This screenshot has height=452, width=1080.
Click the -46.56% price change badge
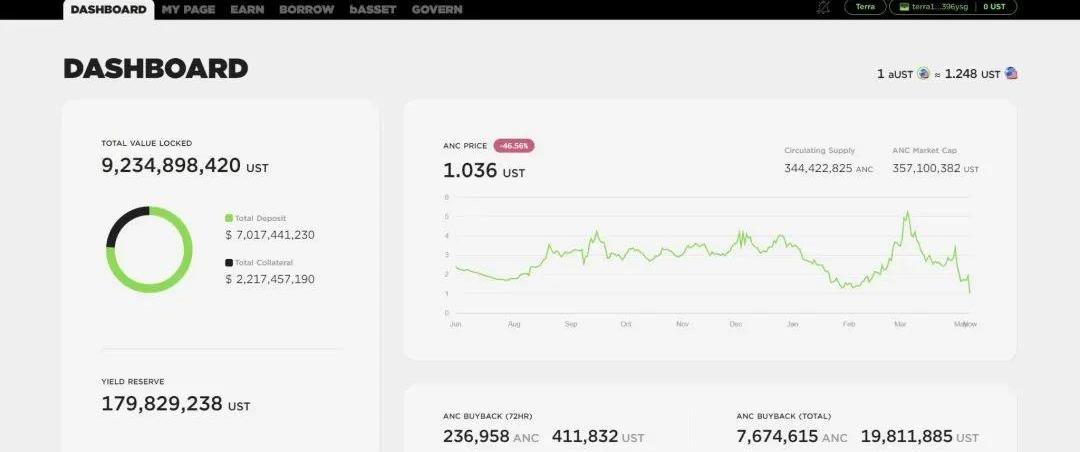point(514,146)
